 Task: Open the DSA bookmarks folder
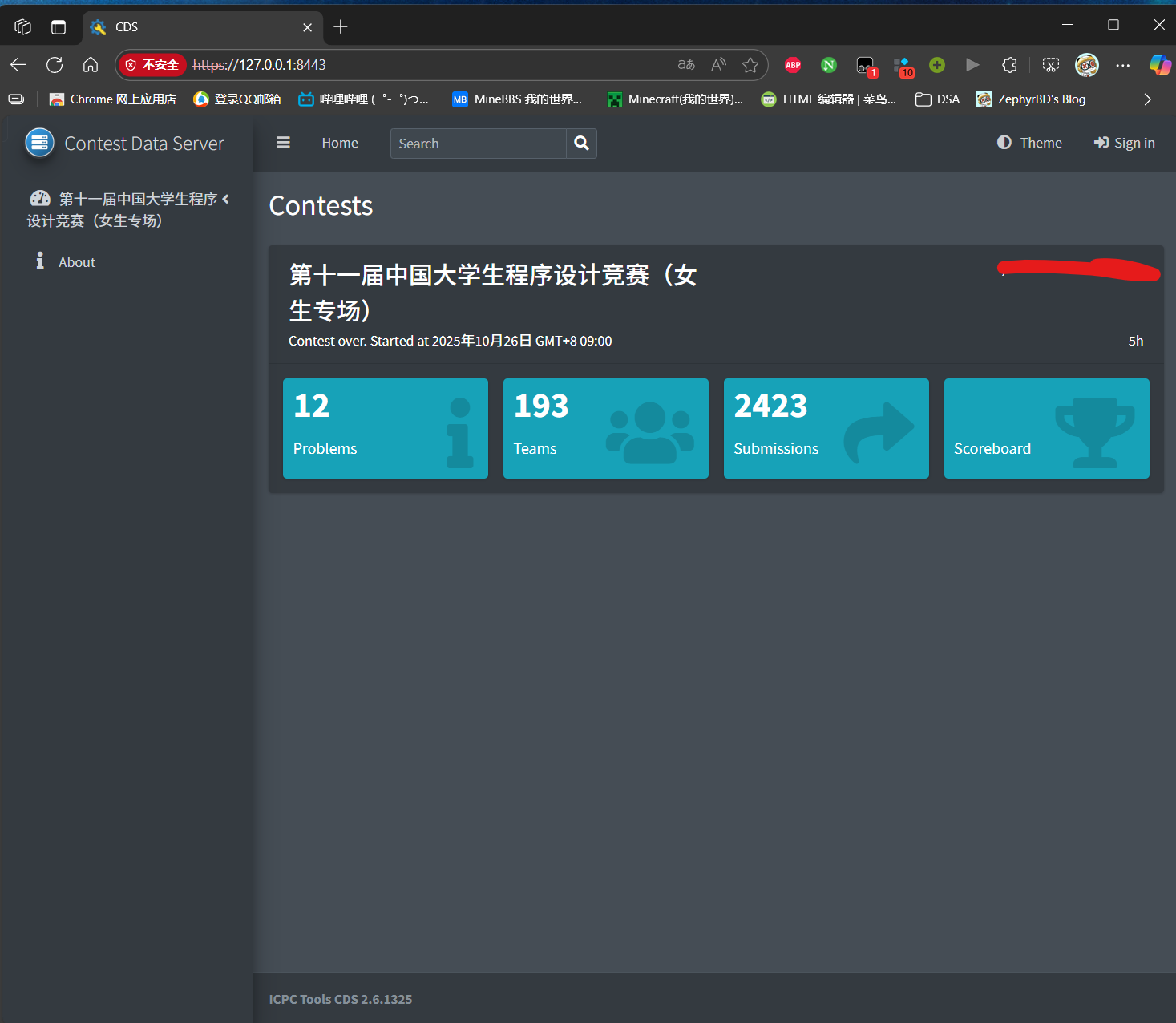(937, 99)
